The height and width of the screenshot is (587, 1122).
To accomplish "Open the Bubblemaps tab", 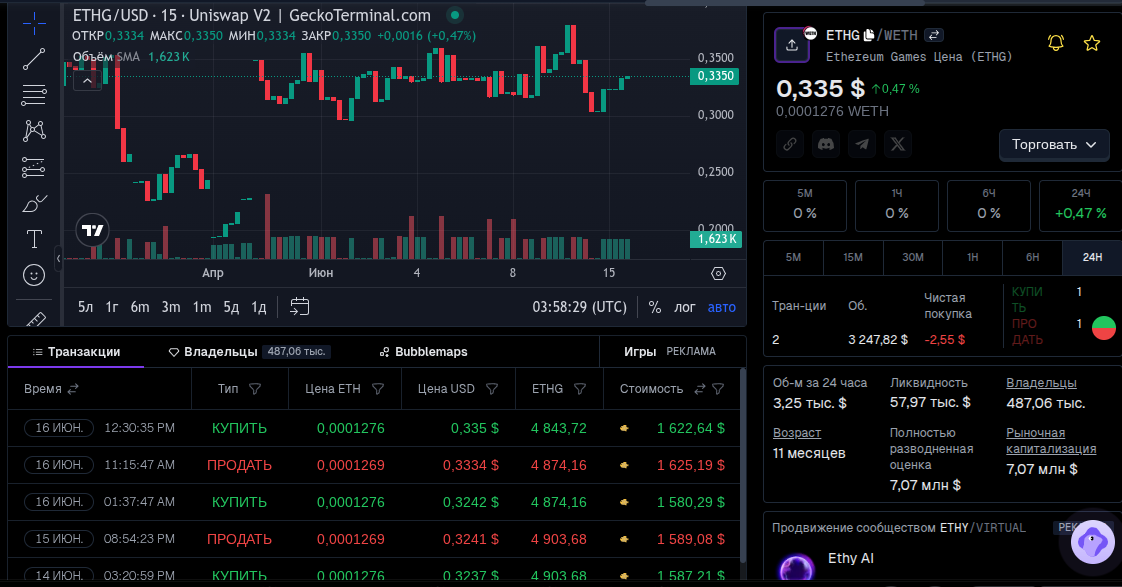I will pyautogui.click(x=423, y=351).
